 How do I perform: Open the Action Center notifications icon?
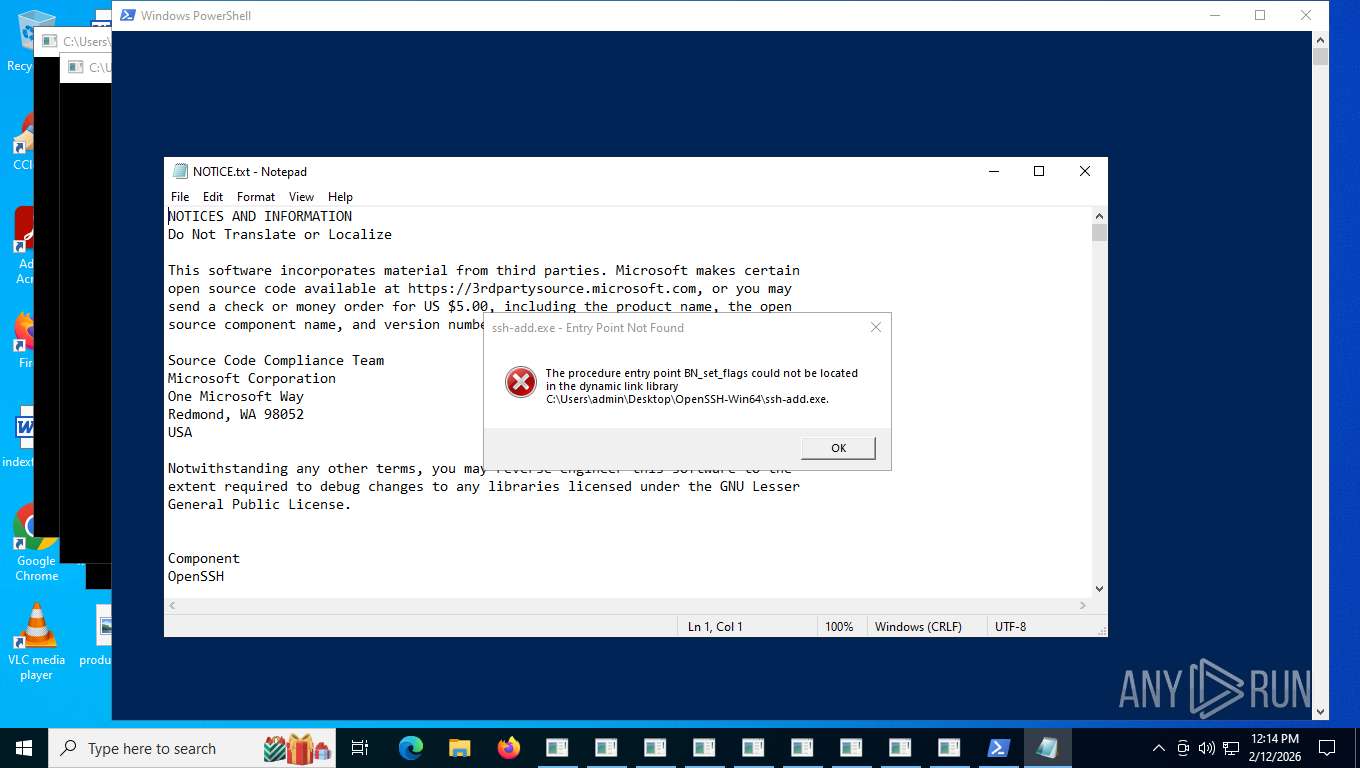point(1327,748)
